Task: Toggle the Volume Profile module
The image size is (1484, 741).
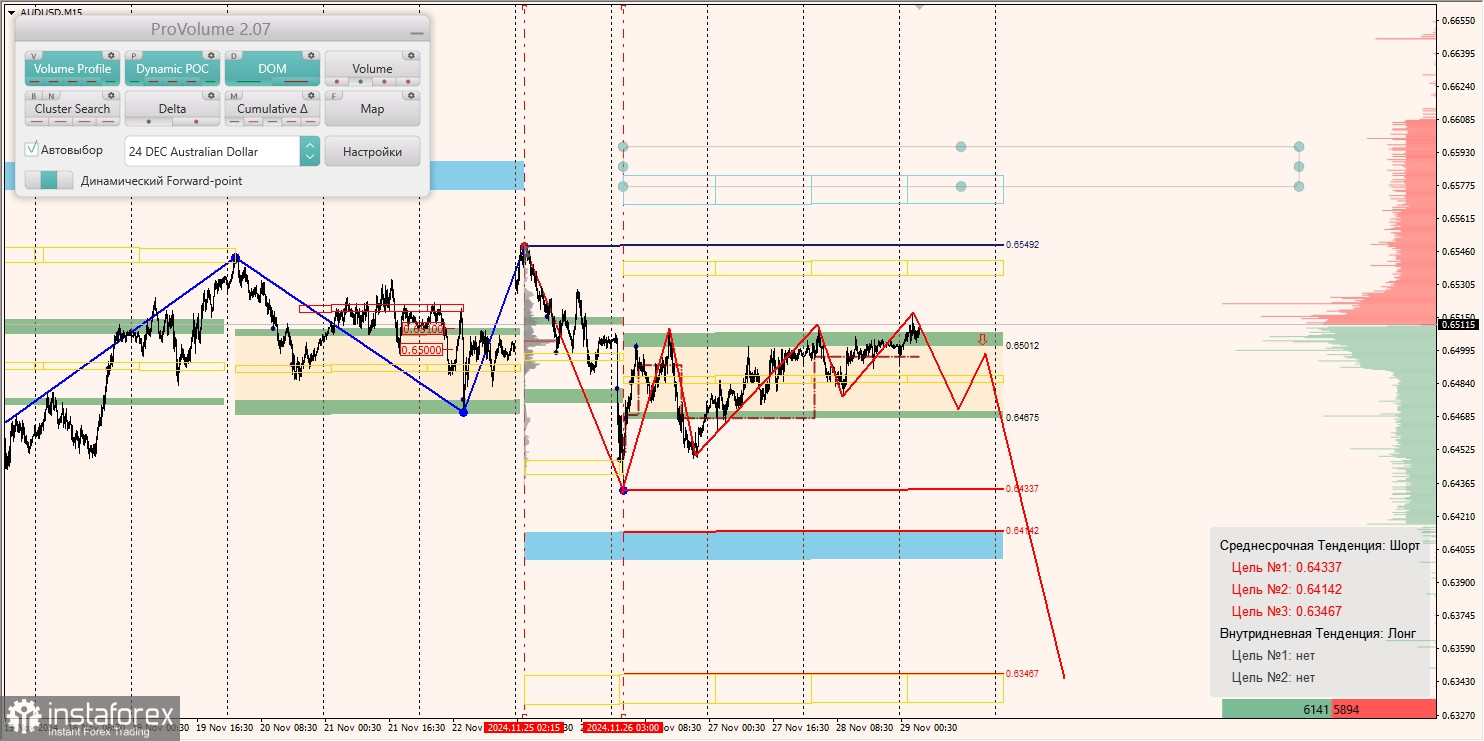Action: pyautogui.click(x=72, y=69)
